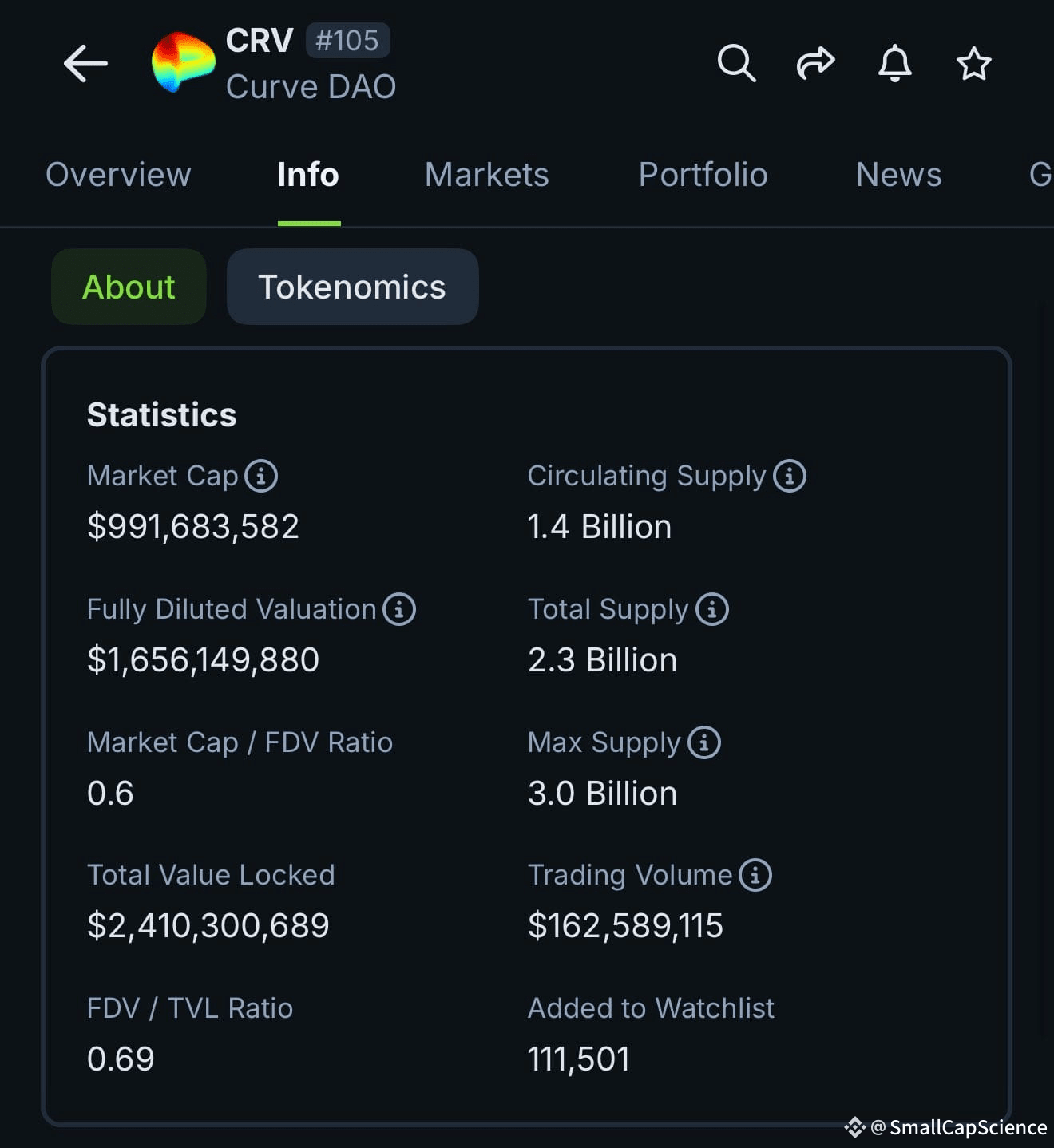Image resolution: width=1054 pixels, height=1148 pixels.
Task: Open the Markets tab
Action: pyautogui.click(x=487, y=175)
